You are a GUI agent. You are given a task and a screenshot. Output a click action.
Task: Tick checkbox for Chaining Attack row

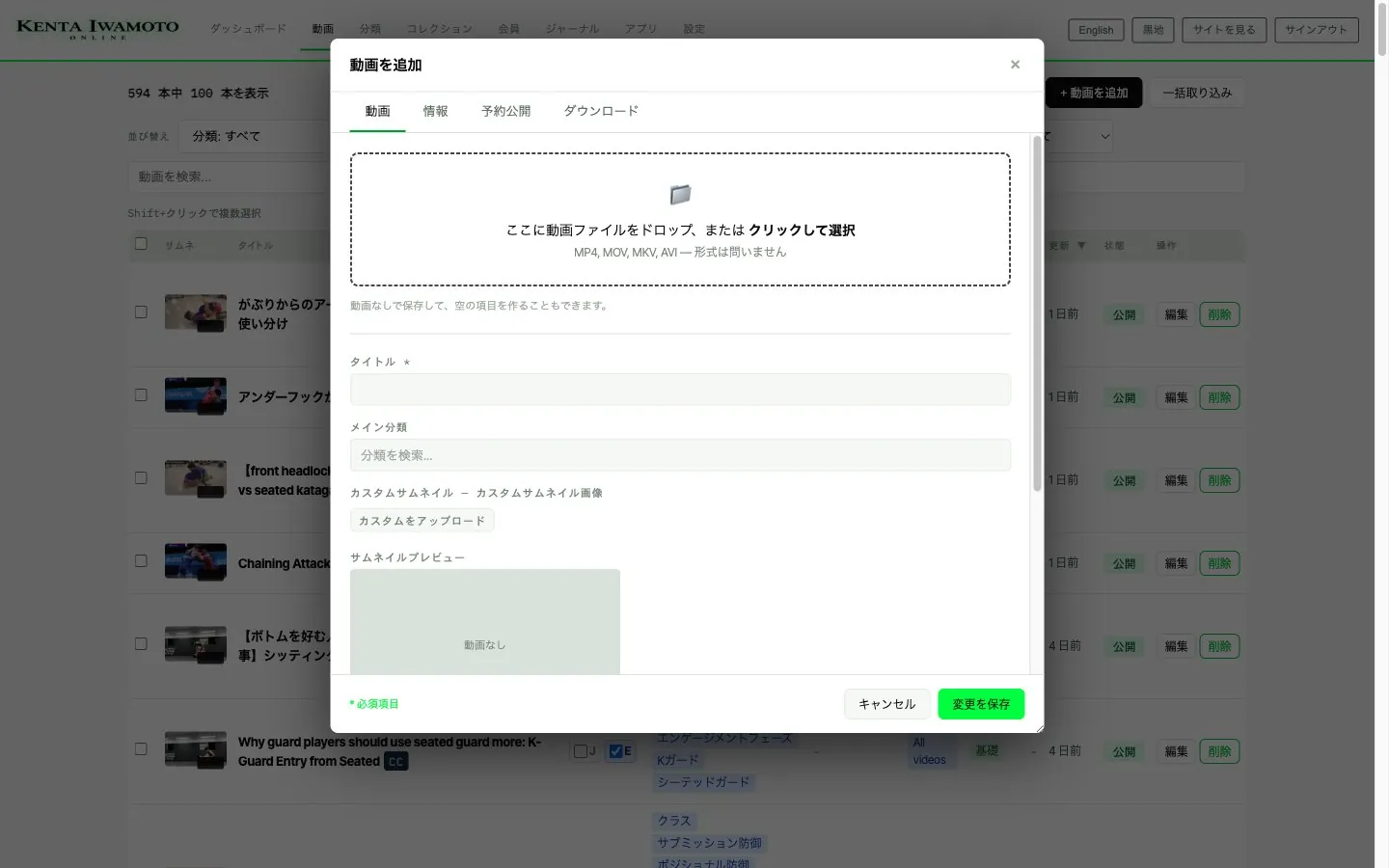pos(141,561)
